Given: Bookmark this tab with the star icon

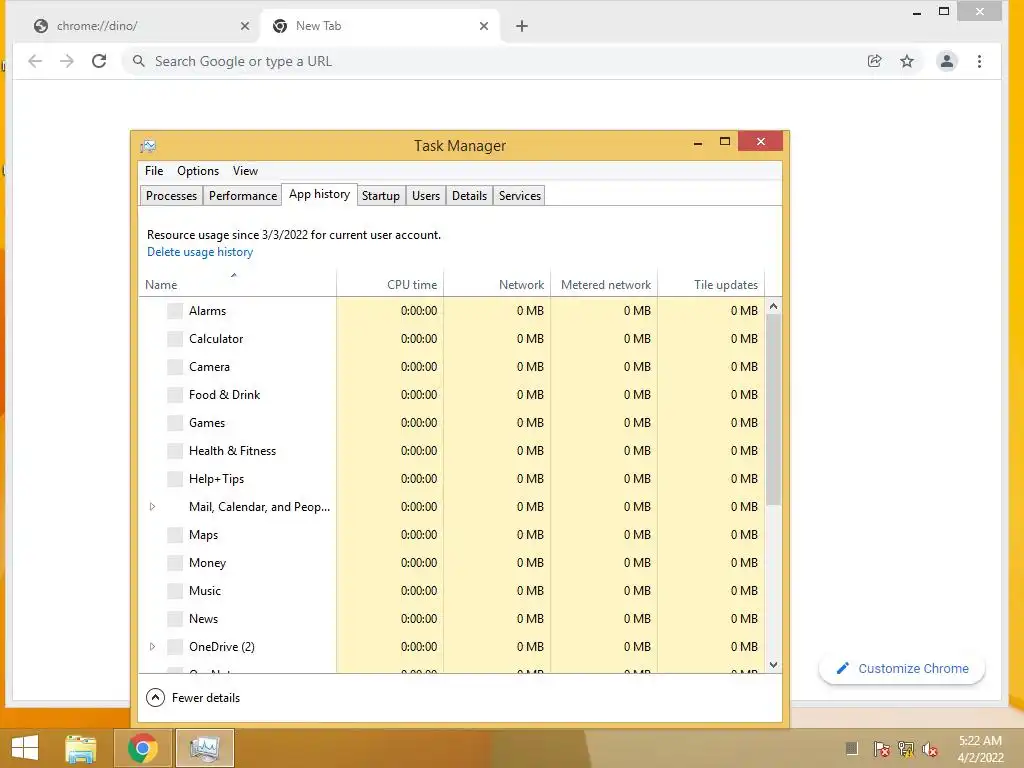Looking at the screenshot, I should coord(907,61).
